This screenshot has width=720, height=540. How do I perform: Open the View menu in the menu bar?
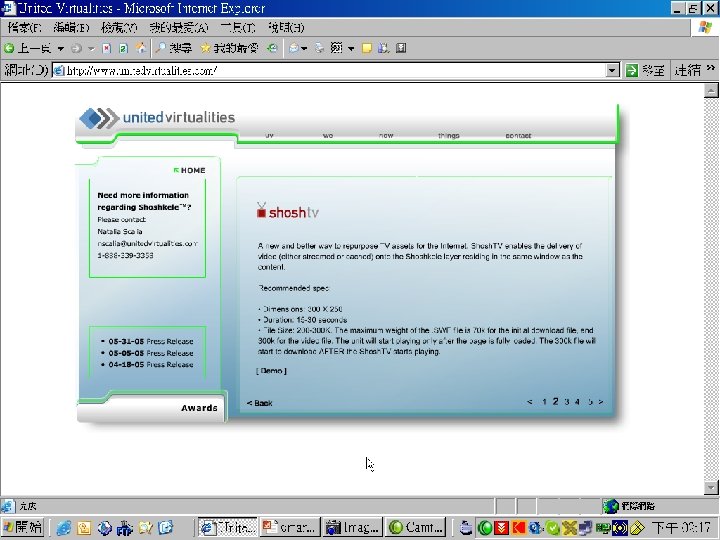tap(119, 28)
